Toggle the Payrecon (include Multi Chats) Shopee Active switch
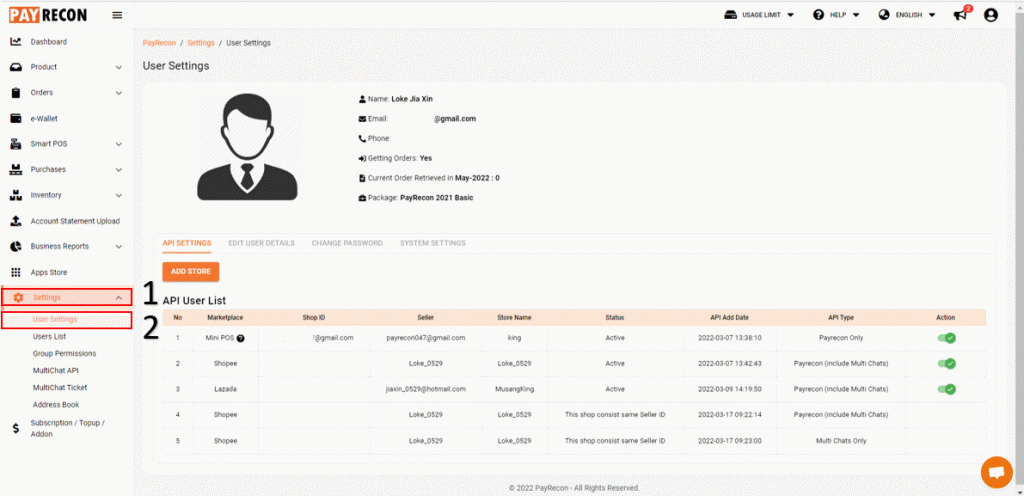1024x496 pixels. pyautogui.click(x=946, y=364)
